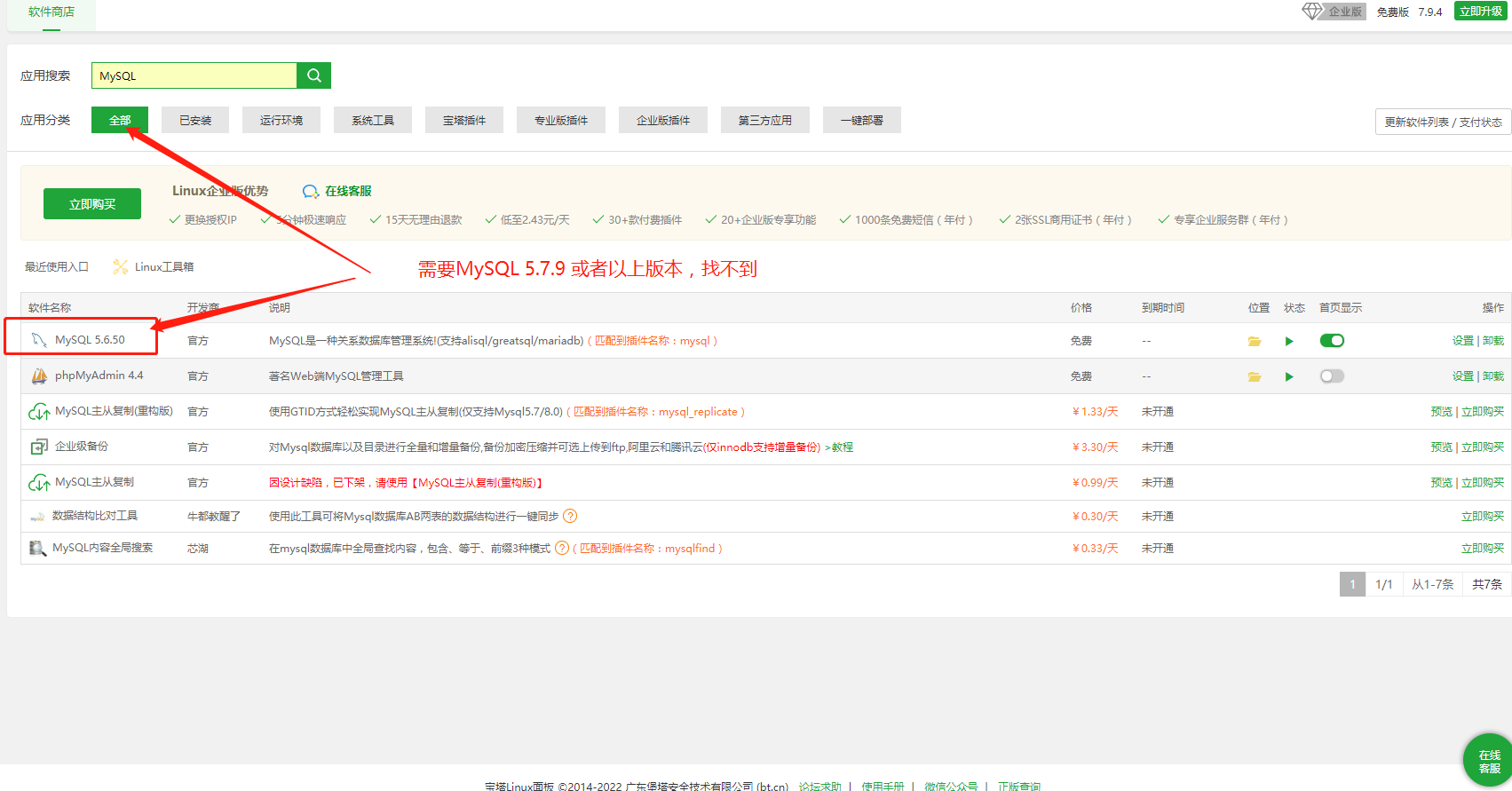1512x791 pixels.
Task: Click the green search magnifier button
Action: click(x=313, y=75)
